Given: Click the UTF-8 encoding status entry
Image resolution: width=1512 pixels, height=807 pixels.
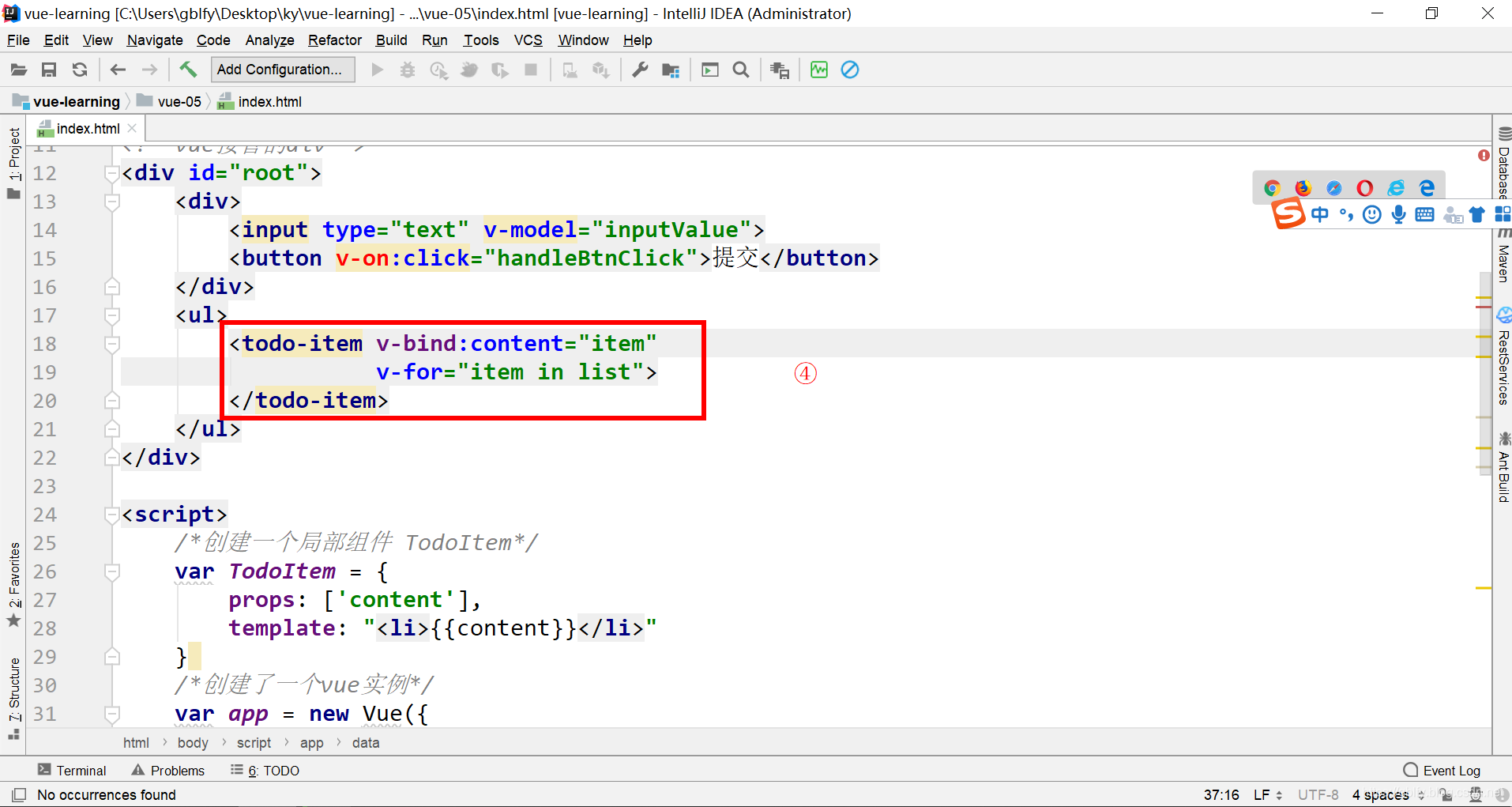Looking at the screenshot, I should [x=1318, y=794].
